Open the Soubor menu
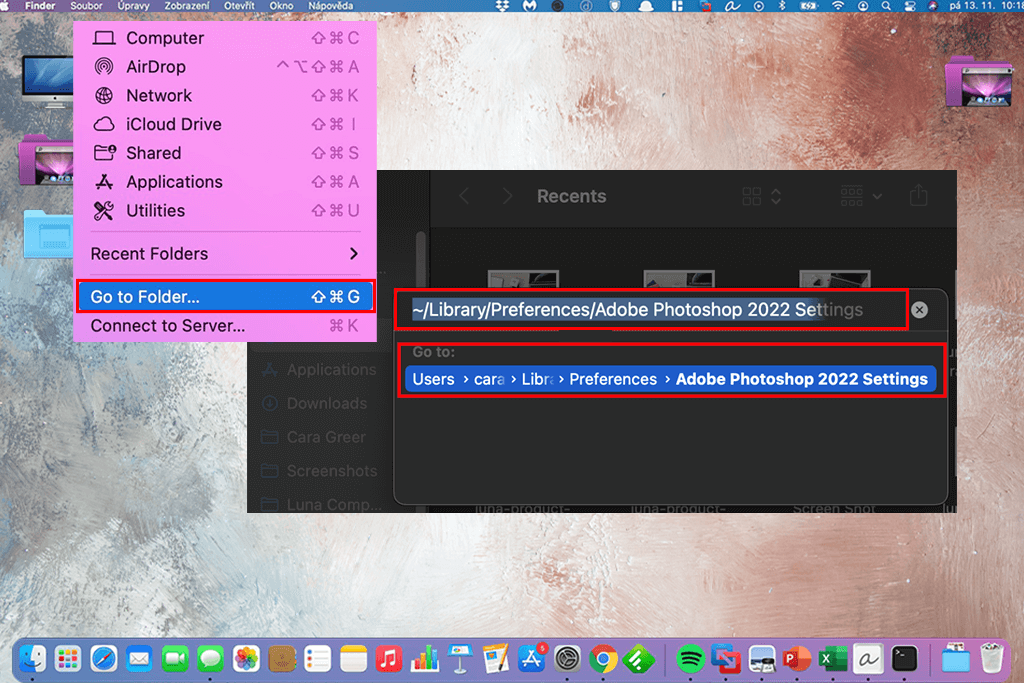 coord(86,6)
